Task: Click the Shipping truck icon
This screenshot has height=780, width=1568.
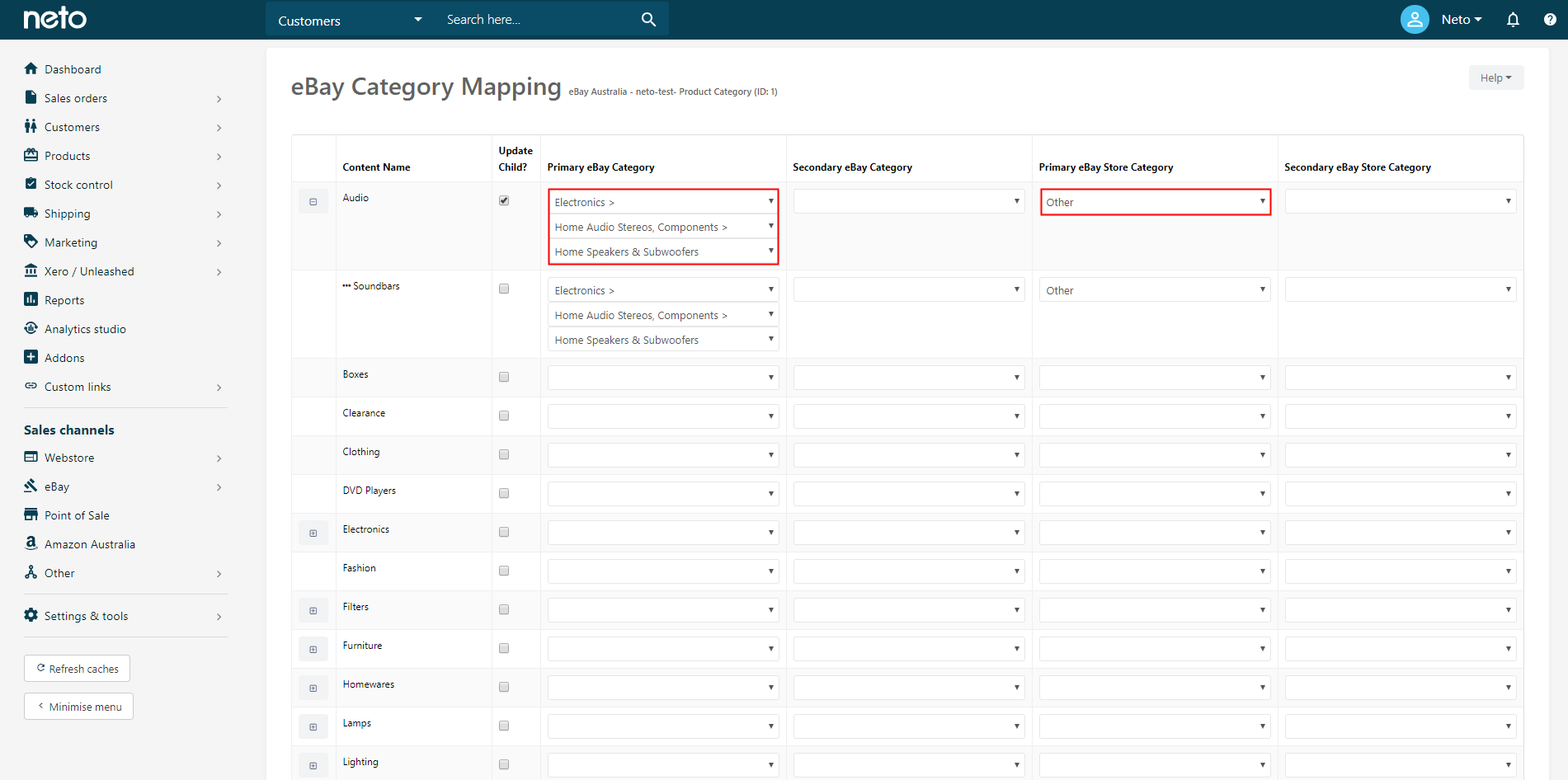Action: coord(31,213)
